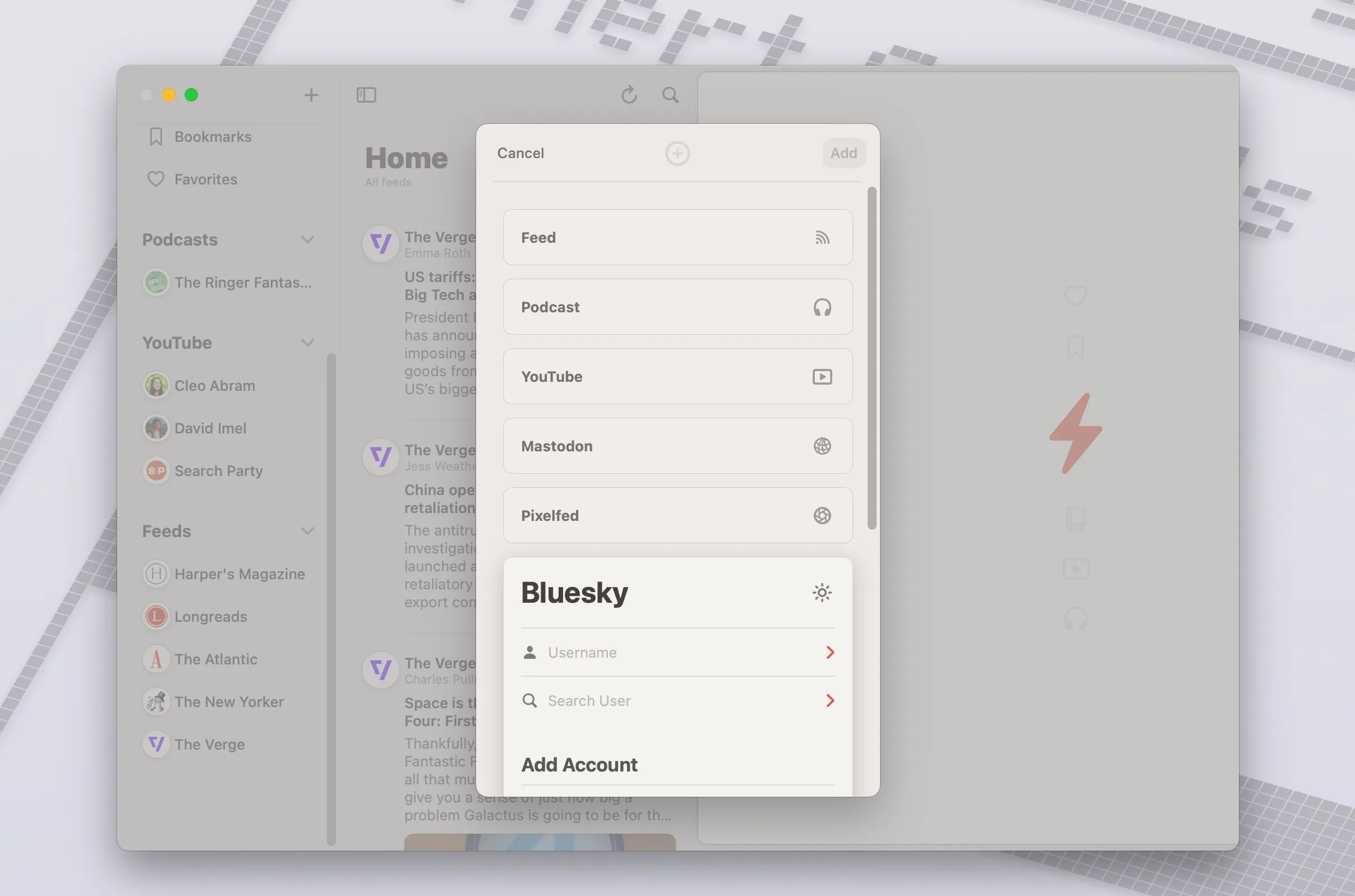The width and height of the screenshot is (1355, 896).
Task: Select the Mastodon globe icon
Action: pos(822,446)
